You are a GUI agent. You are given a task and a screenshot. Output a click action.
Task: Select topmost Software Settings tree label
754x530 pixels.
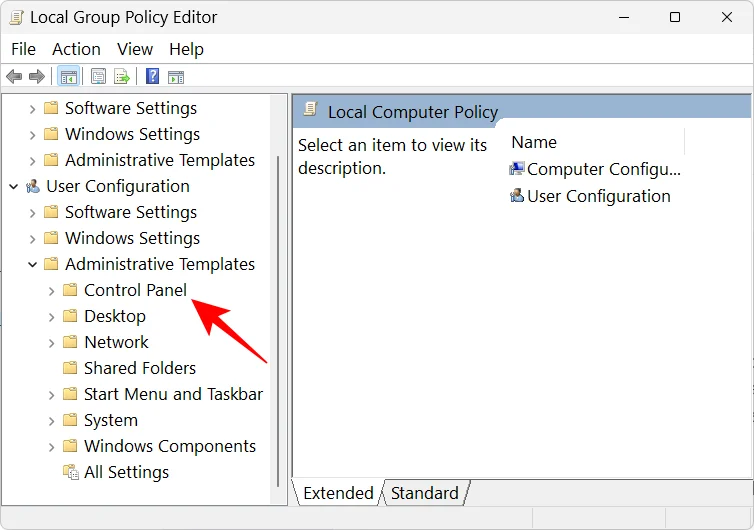tap(131, 108)
